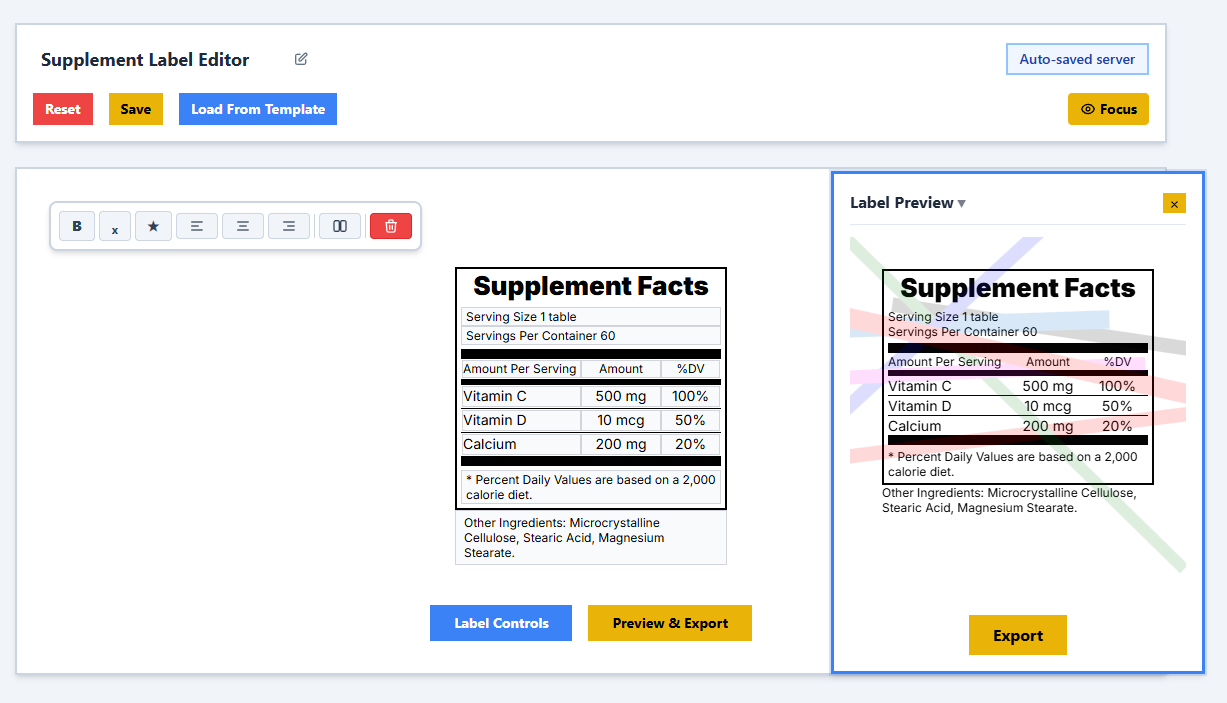Delete the selected element with the trash icon
The width and height of the screenshot is (1227, 703).
pos(391,226)
